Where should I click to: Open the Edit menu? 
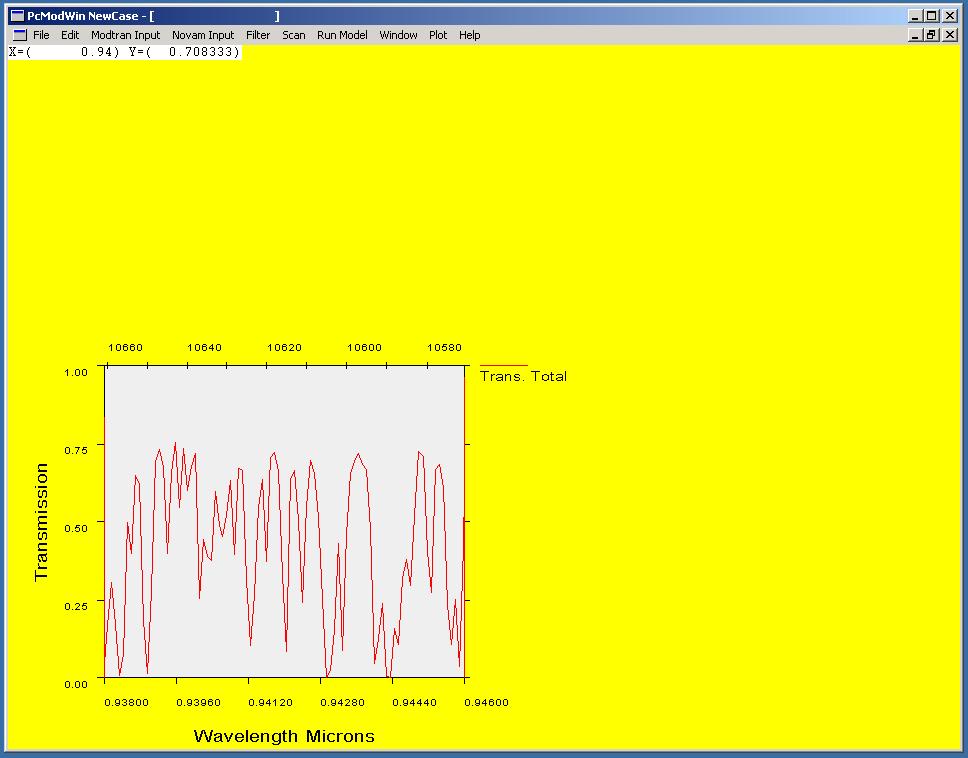click(70, 35)
